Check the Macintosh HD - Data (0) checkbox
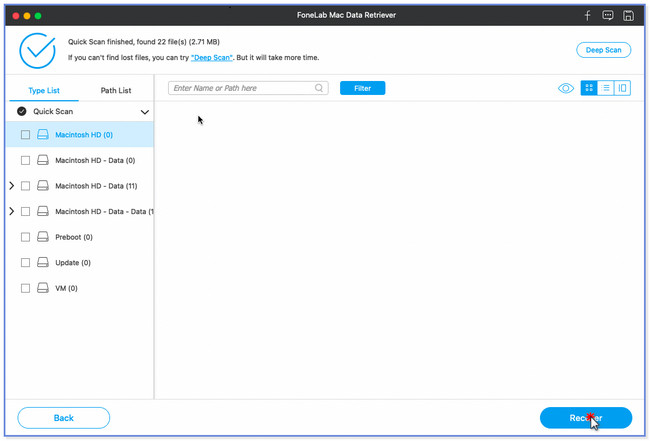Screen dimensions: 650x441 click(25, 160)
